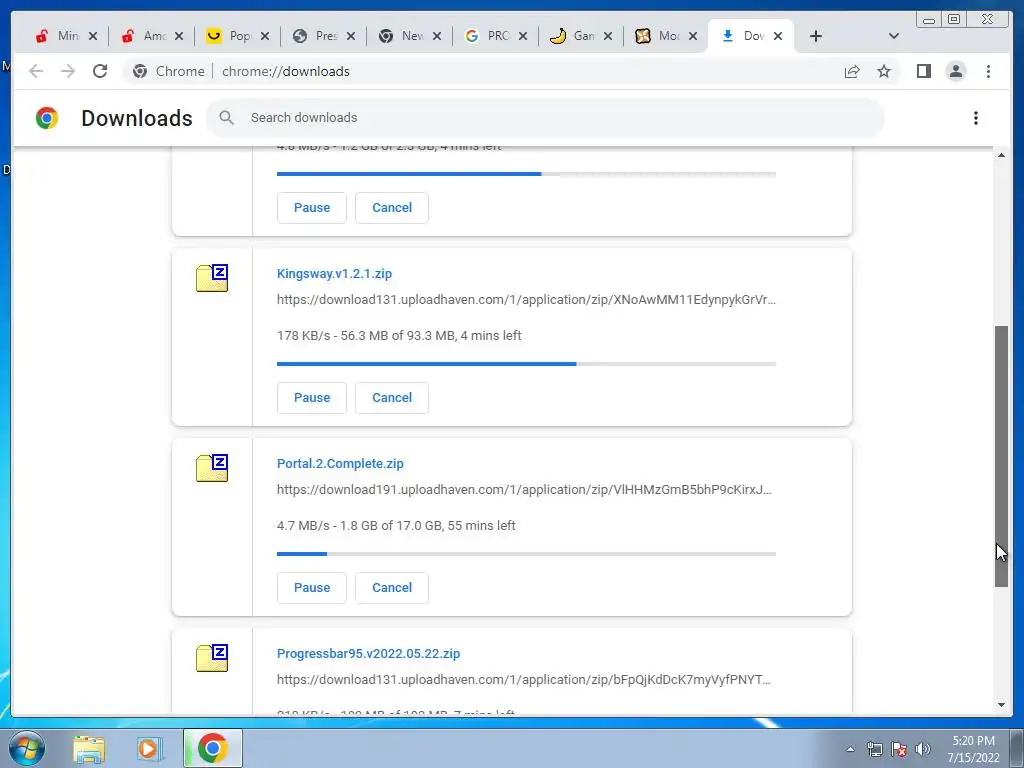Click the Chrome taskbar button

(x=213, y=748)
